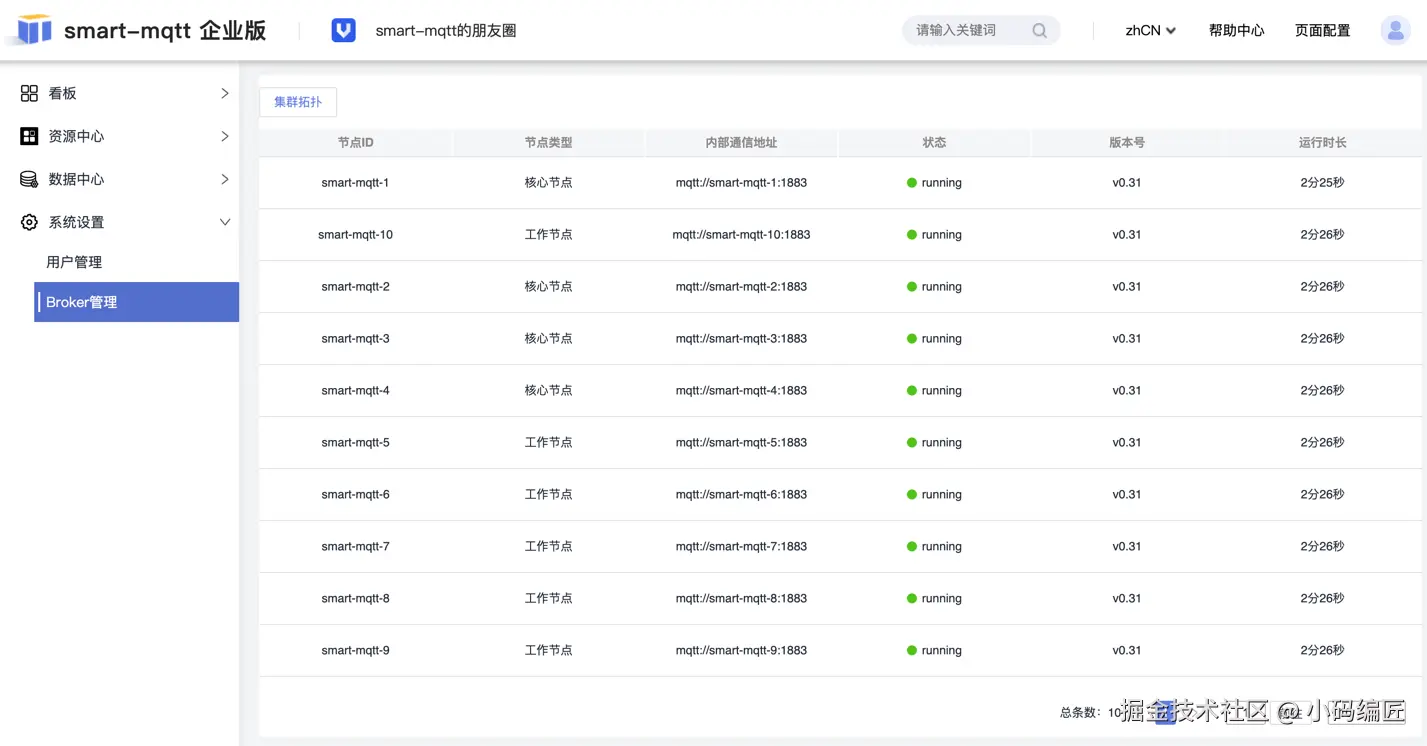The width and height of the screenshot is (1427, 746).
Task: Click smart-mqtt的朋友圈 link
Action: click(446, 31)
